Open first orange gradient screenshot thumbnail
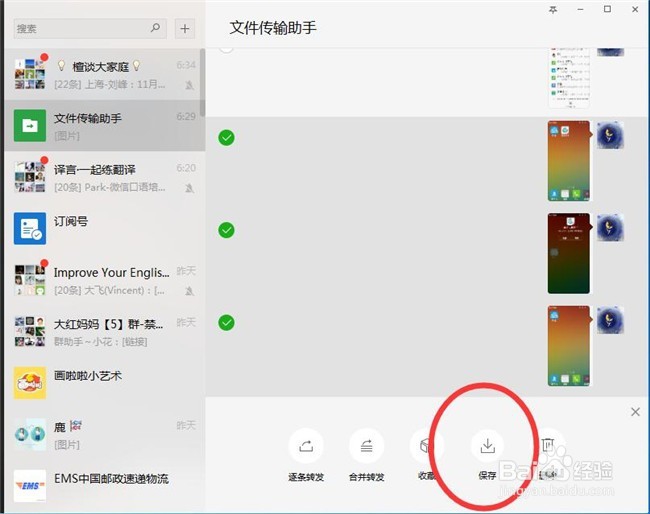 (x=569, y=161)
